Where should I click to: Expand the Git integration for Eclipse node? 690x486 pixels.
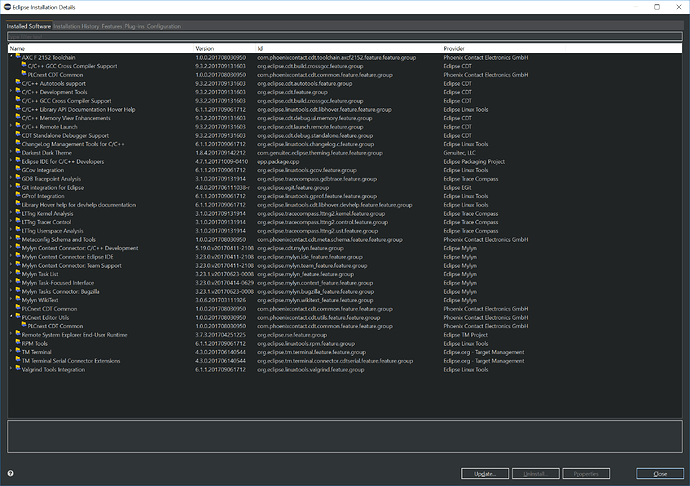coord(11,187)
